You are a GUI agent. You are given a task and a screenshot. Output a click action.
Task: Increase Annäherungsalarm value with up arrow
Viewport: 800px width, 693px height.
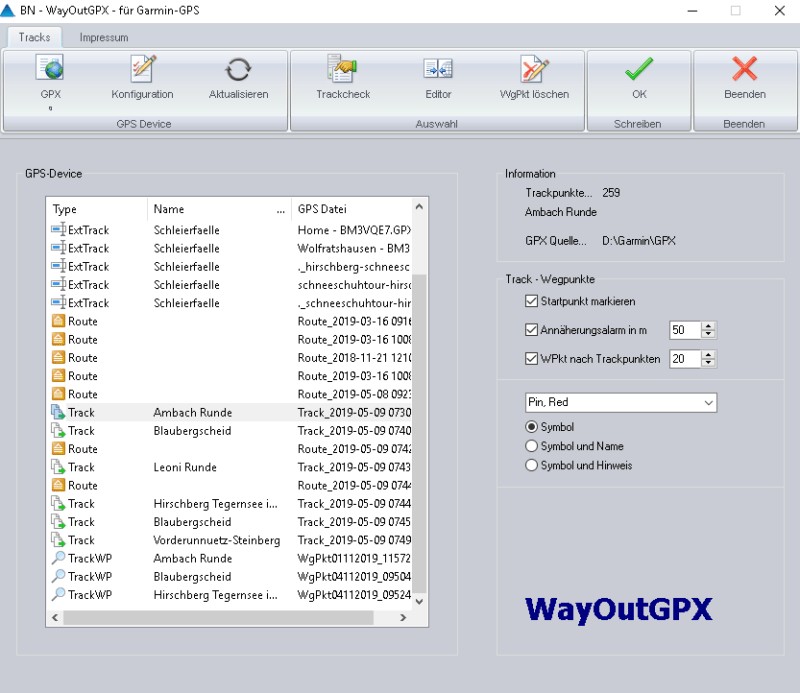pyautogui.click(x=706, y=326)
